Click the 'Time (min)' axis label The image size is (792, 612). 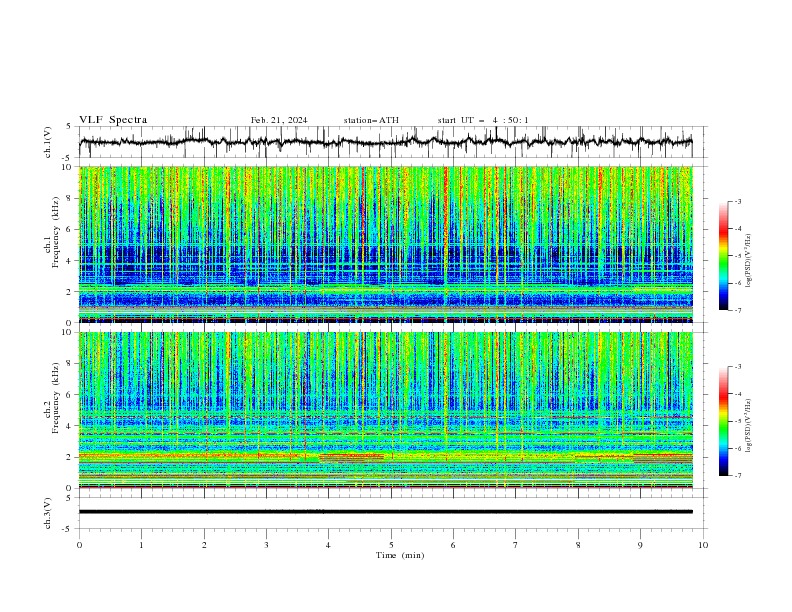pos(400,555)
